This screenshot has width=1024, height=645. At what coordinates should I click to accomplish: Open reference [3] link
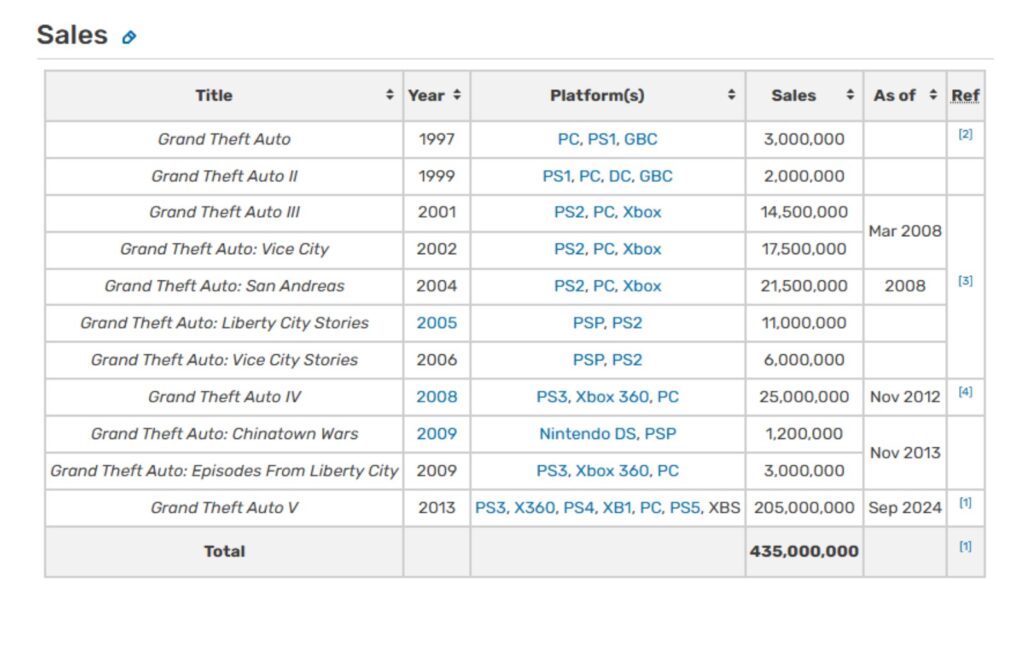point(965,281)
